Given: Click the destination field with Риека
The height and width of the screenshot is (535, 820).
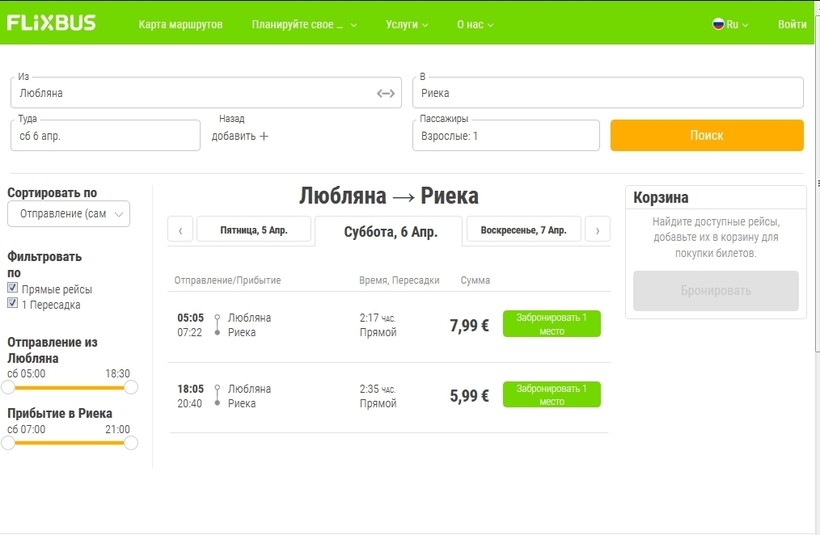Looking at the screenshot, I should [608, 93].
